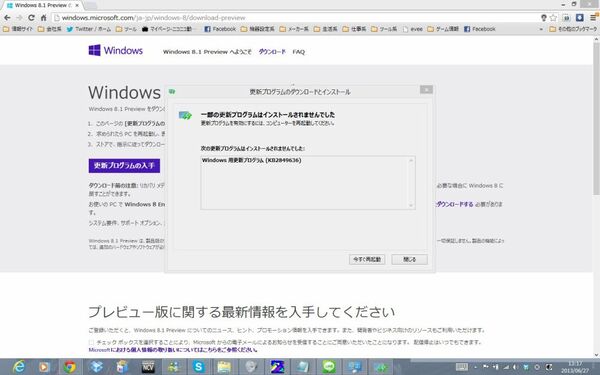
Task: Bookmark this page with the star icon
Action: click(553, 18)
